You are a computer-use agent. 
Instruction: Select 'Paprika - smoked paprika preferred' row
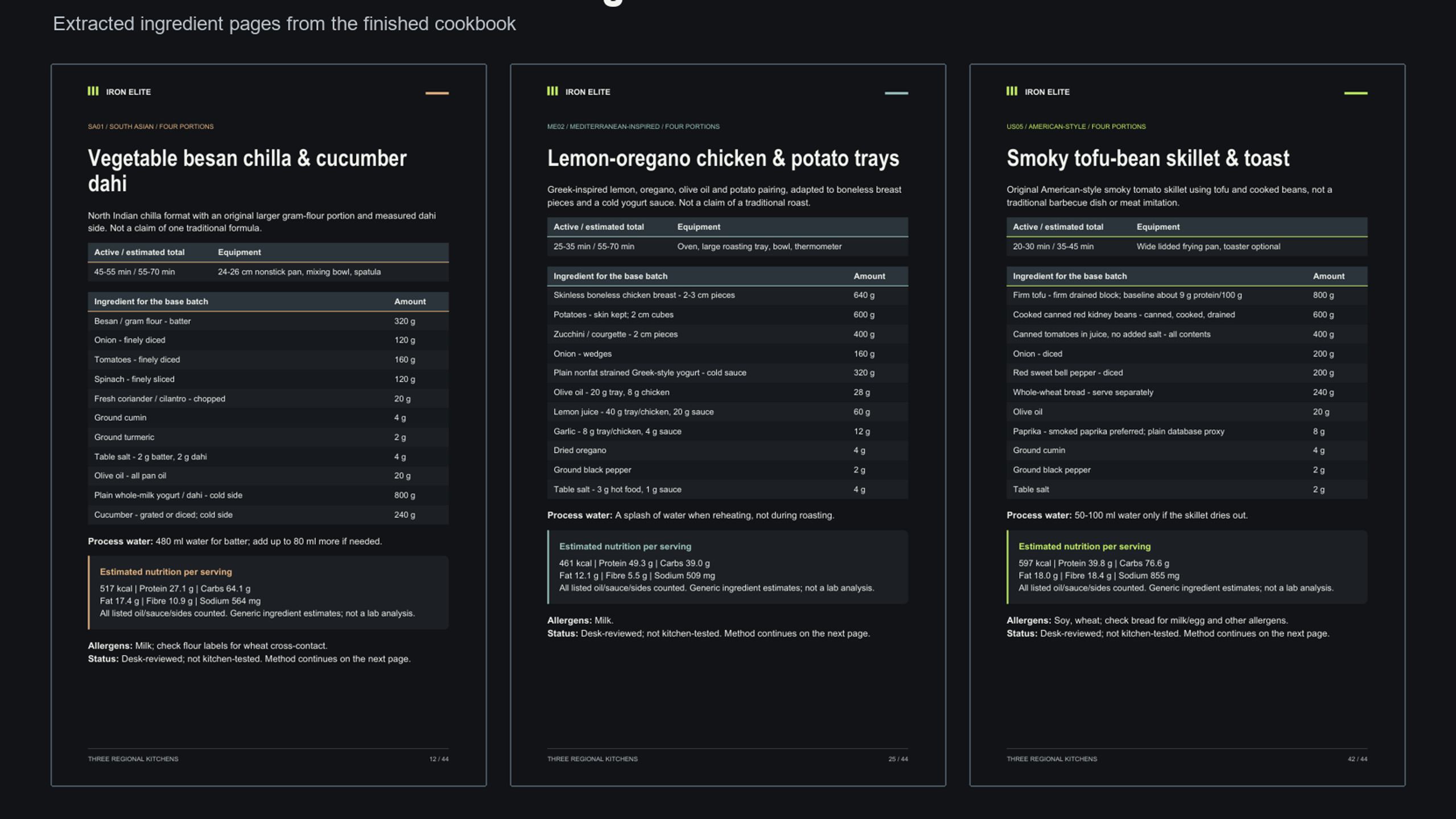click(1186, 431)
